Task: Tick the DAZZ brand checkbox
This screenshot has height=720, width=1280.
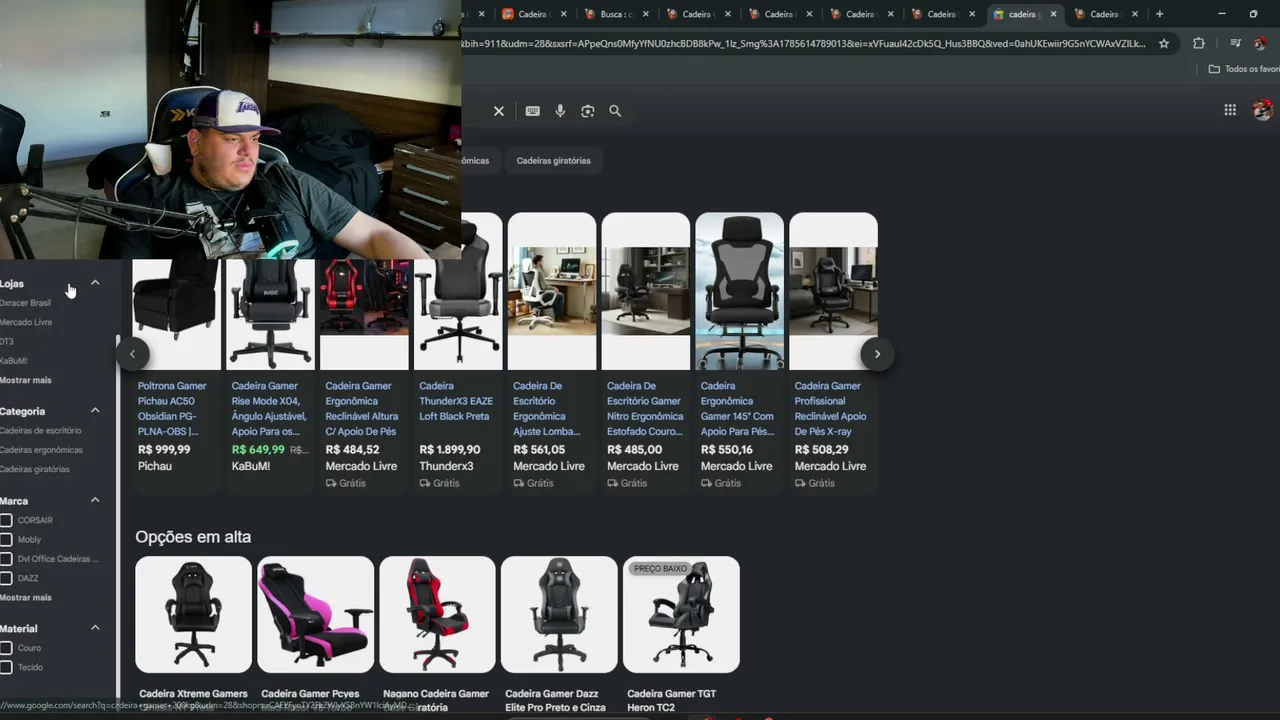Action: (6, 578)
